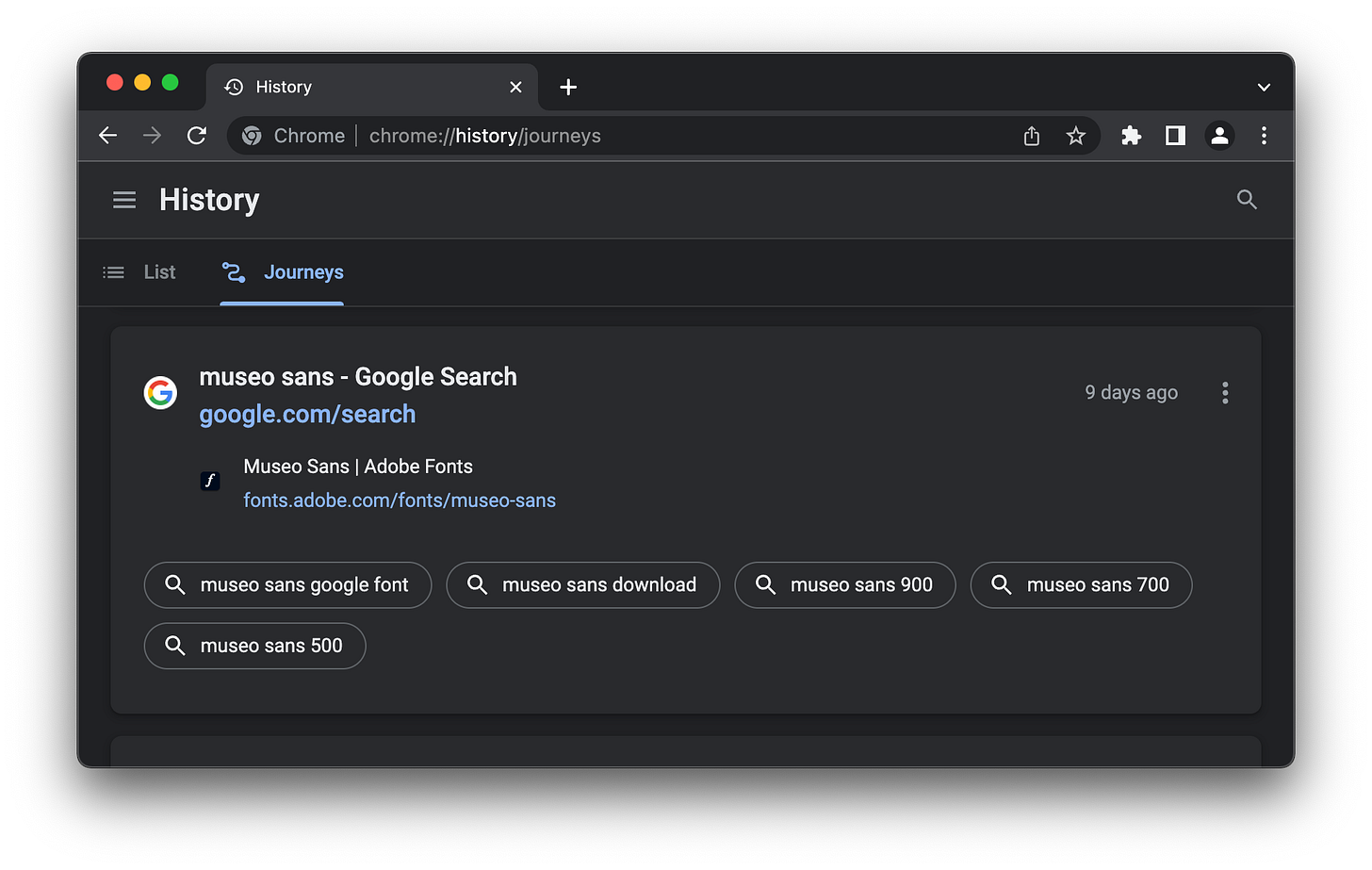This screenshot has width=1372, height=870.
Task: Click the museo sans download chip
Action: (x=583, y=585)
